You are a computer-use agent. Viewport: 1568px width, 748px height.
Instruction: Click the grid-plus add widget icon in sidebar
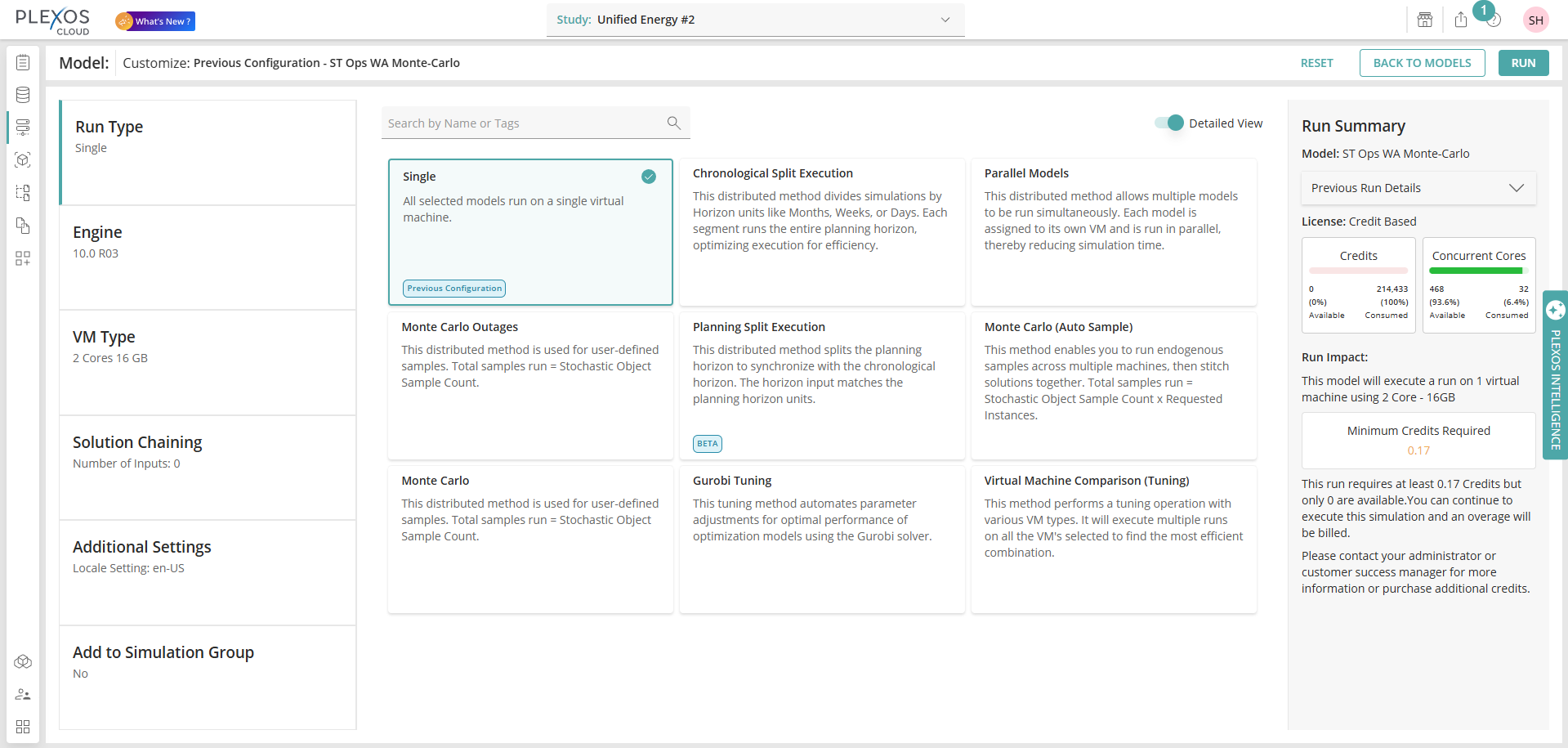[23, 258]
